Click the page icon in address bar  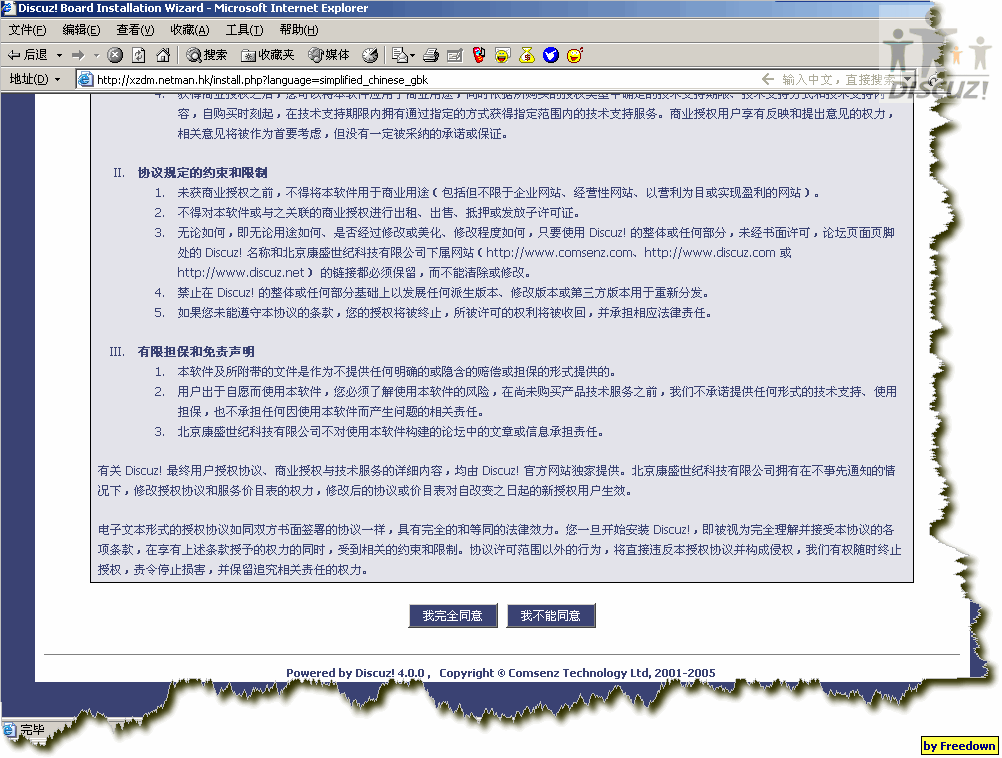pos(85,79)
